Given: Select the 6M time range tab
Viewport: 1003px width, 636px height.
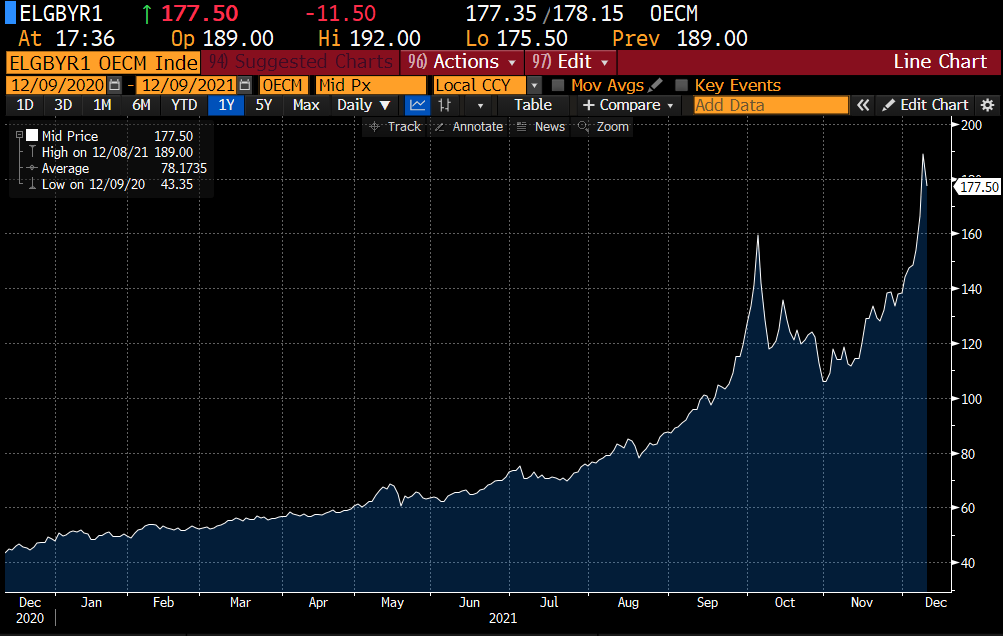Looking at the screenshot, I should (141, 105).
